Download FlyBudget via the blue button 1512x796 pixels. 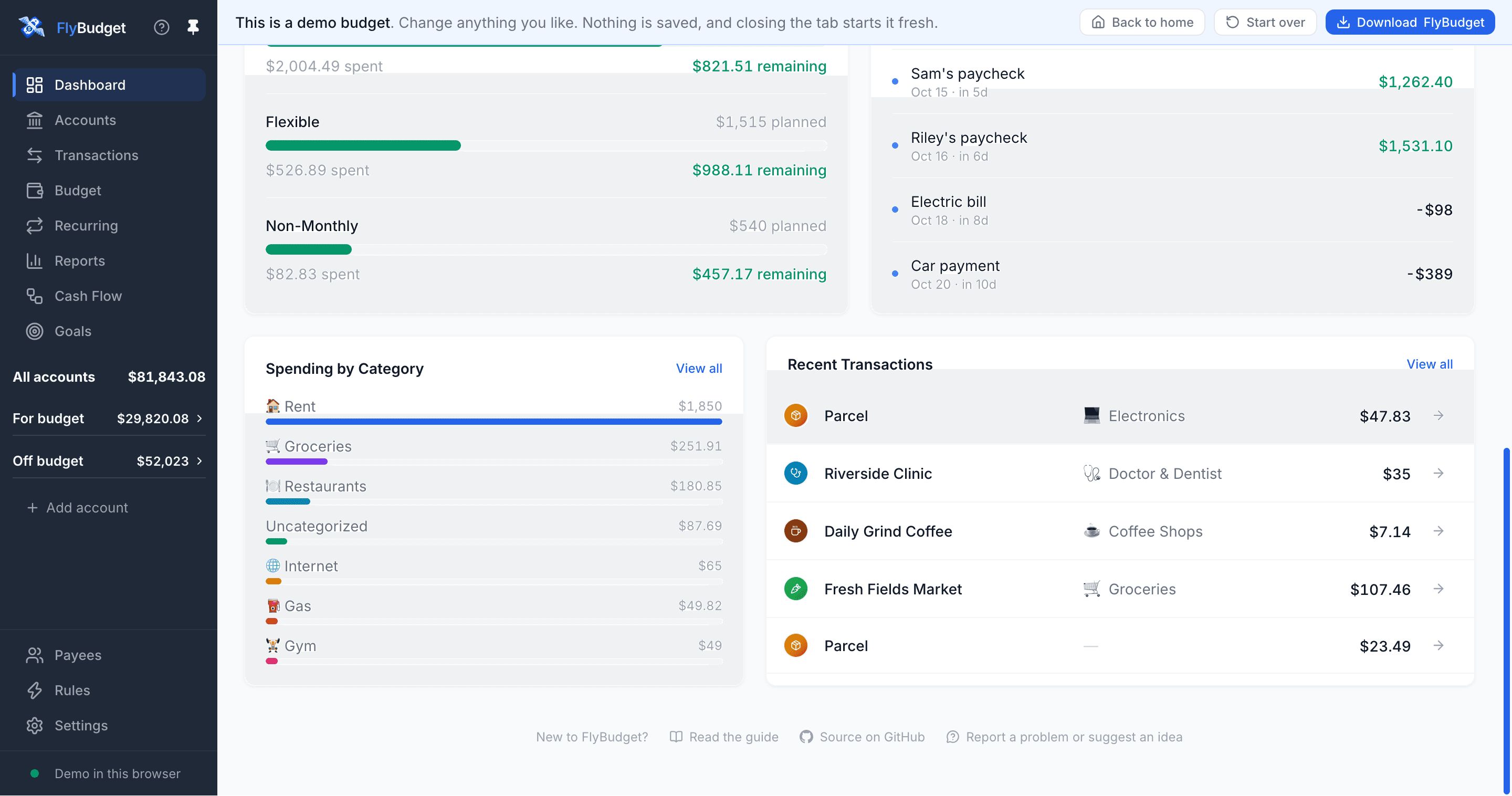[1410, 22]
